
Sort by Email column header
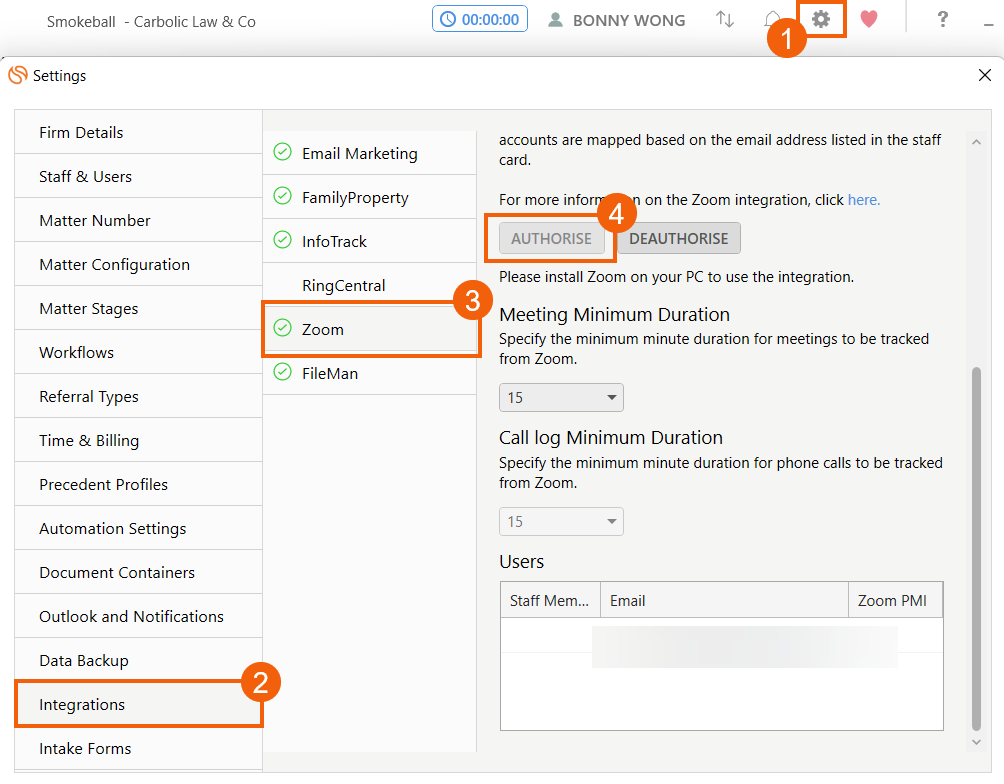point(724,600)
